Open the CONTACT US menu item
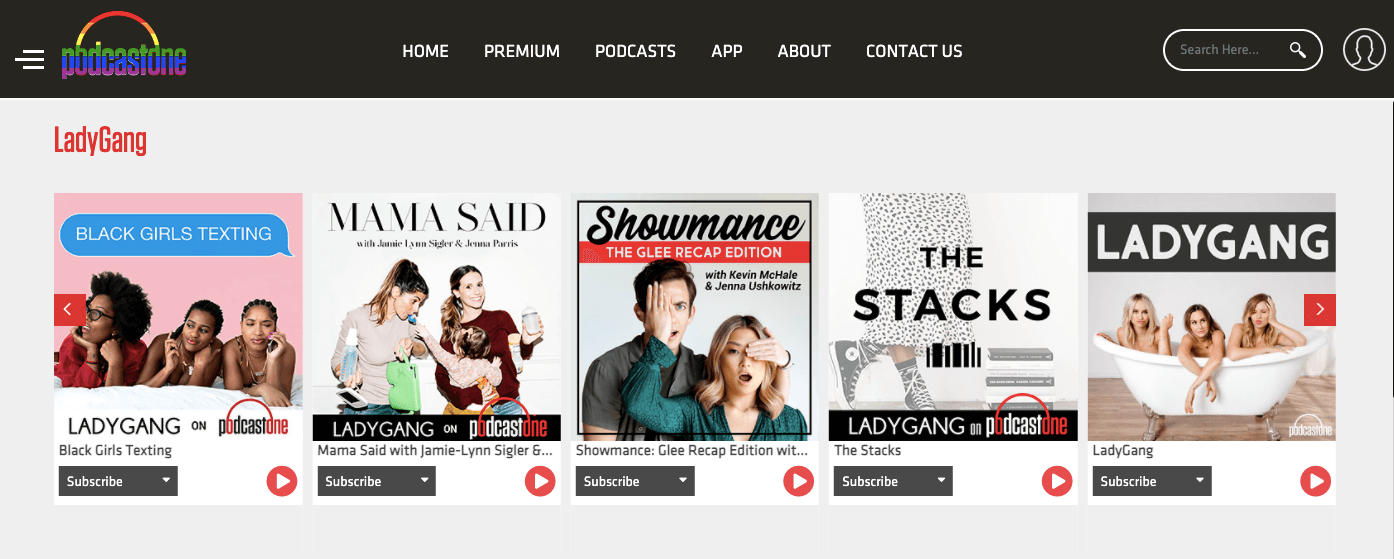Screen dimensions: 1394x559 tap(914, 51)
